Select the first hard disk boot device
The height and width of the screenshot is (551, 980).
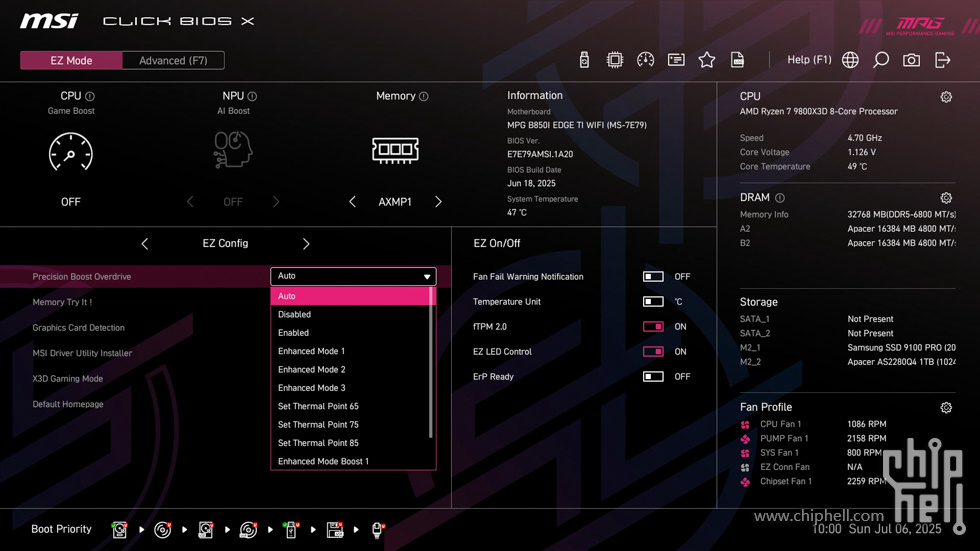click(x=119, y=530)
